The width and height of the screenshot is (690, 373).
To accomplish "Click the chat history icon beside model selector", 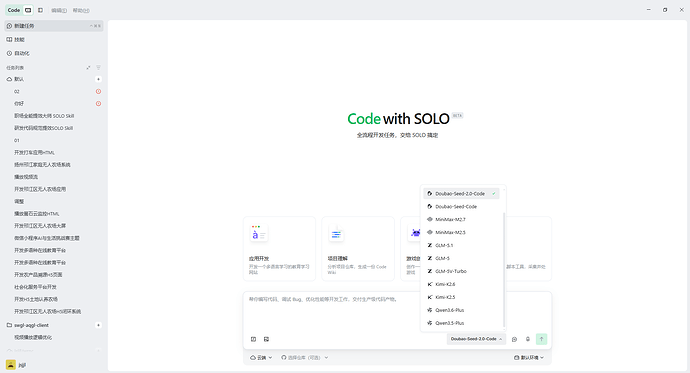I will point(514,339).
